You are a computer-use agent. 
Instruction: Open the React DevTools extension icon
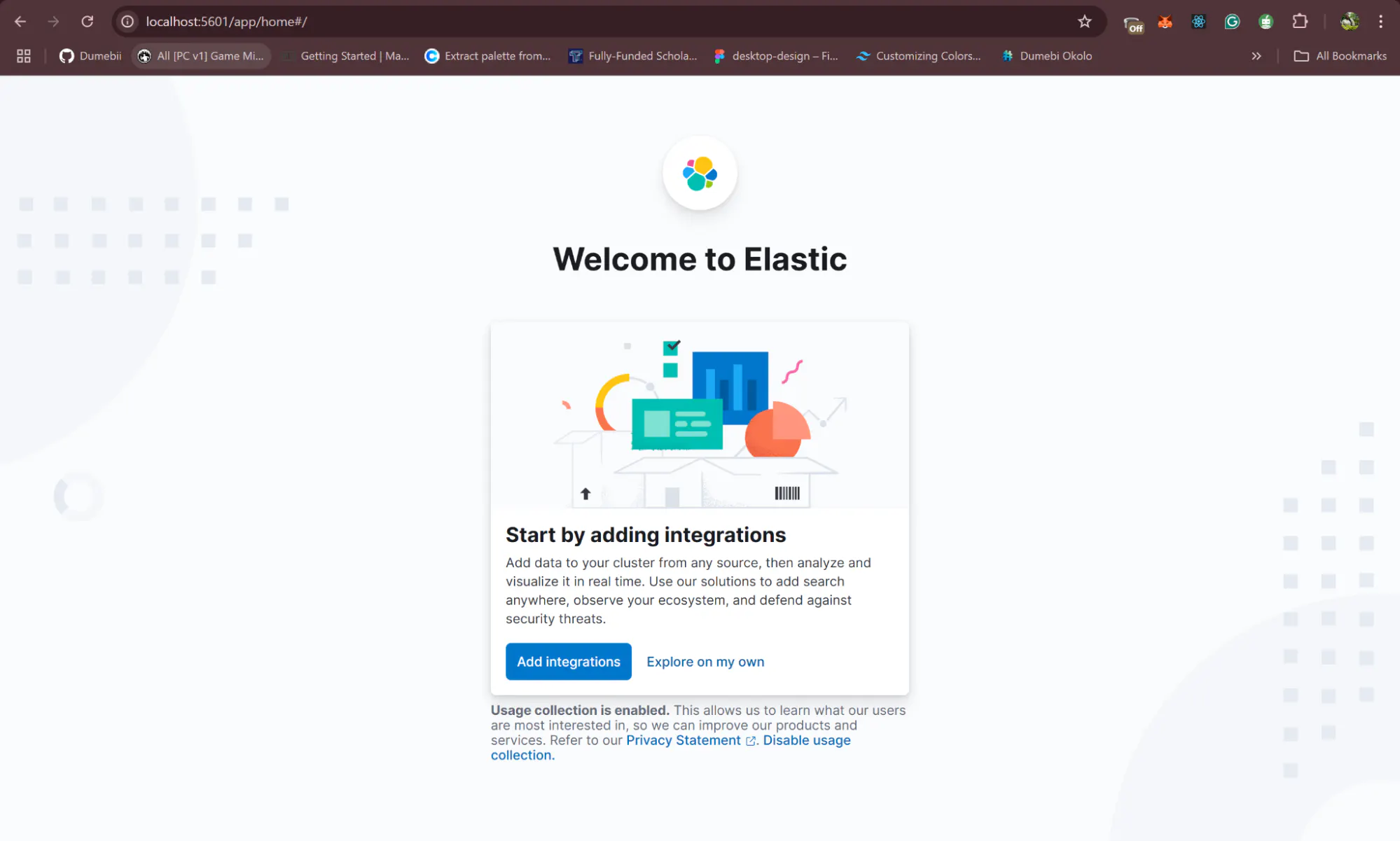tap(1198, 22)
